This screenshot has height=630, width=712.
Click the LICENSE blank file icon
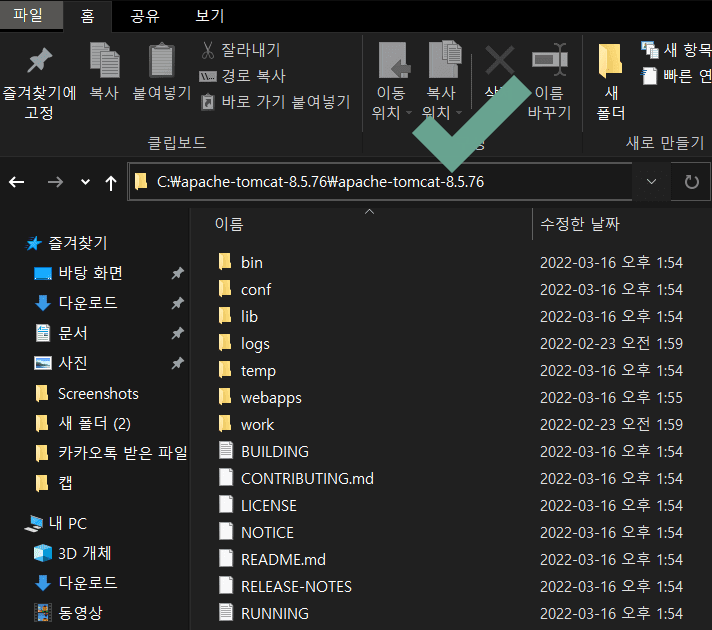[226, 504]
